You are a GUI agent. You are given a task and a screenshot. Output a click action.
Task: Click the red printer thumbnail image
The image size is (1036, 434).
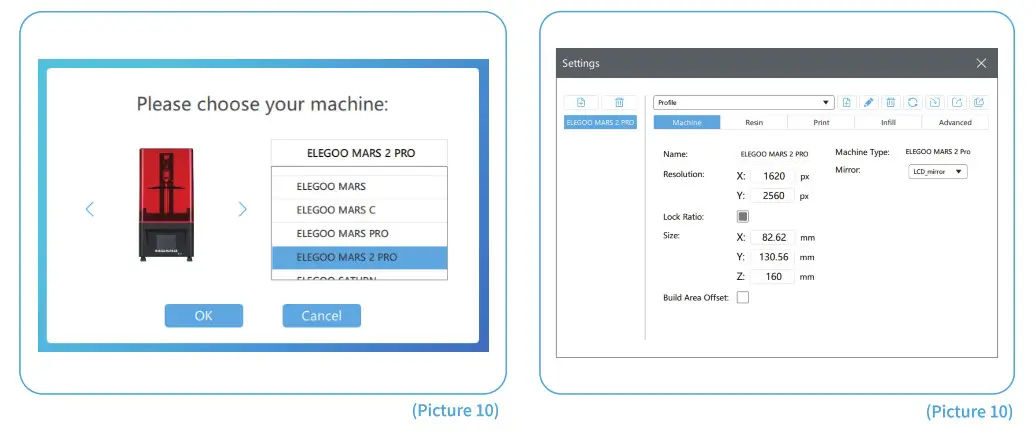(166, 204)
